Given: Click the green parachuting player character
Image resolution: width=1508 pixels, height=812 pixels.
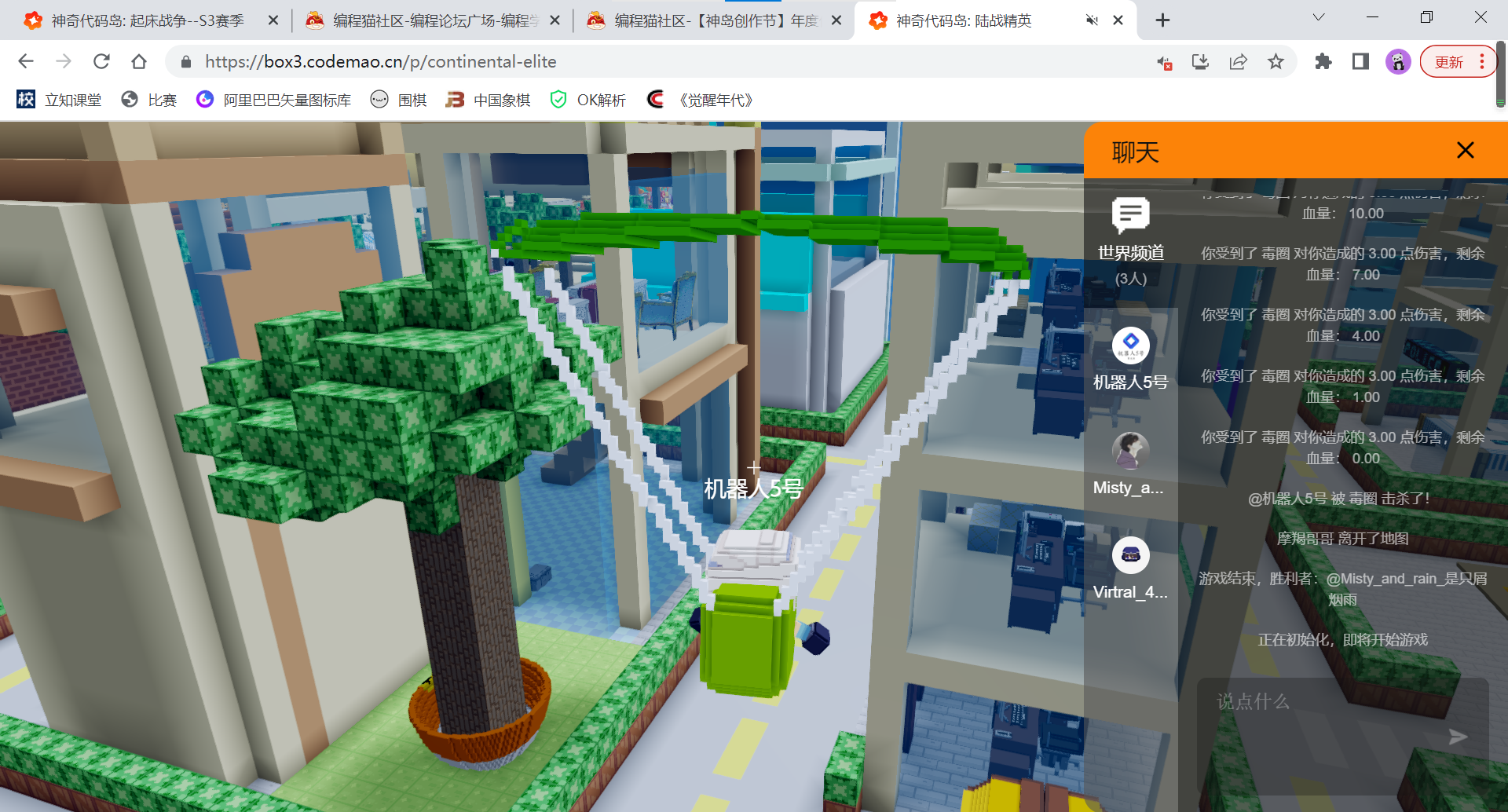Looking at the screenshot, I should [x=752, y=614].
